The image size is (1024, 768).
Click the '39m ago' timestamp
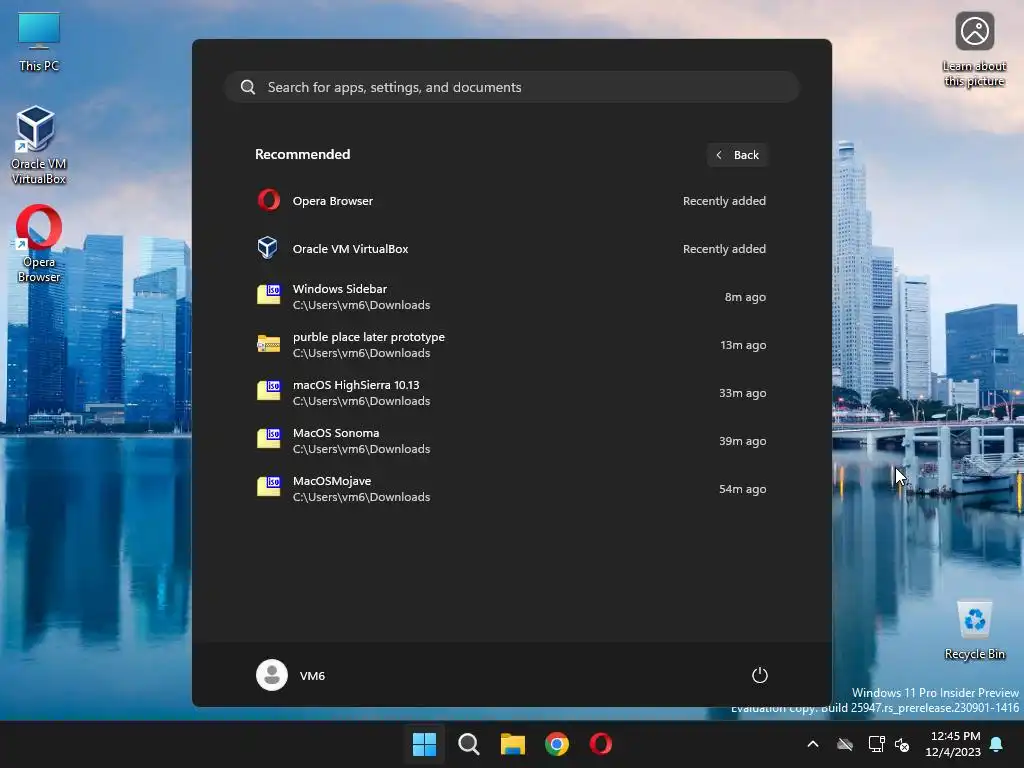pyautogui.click(x=743, y=440)
